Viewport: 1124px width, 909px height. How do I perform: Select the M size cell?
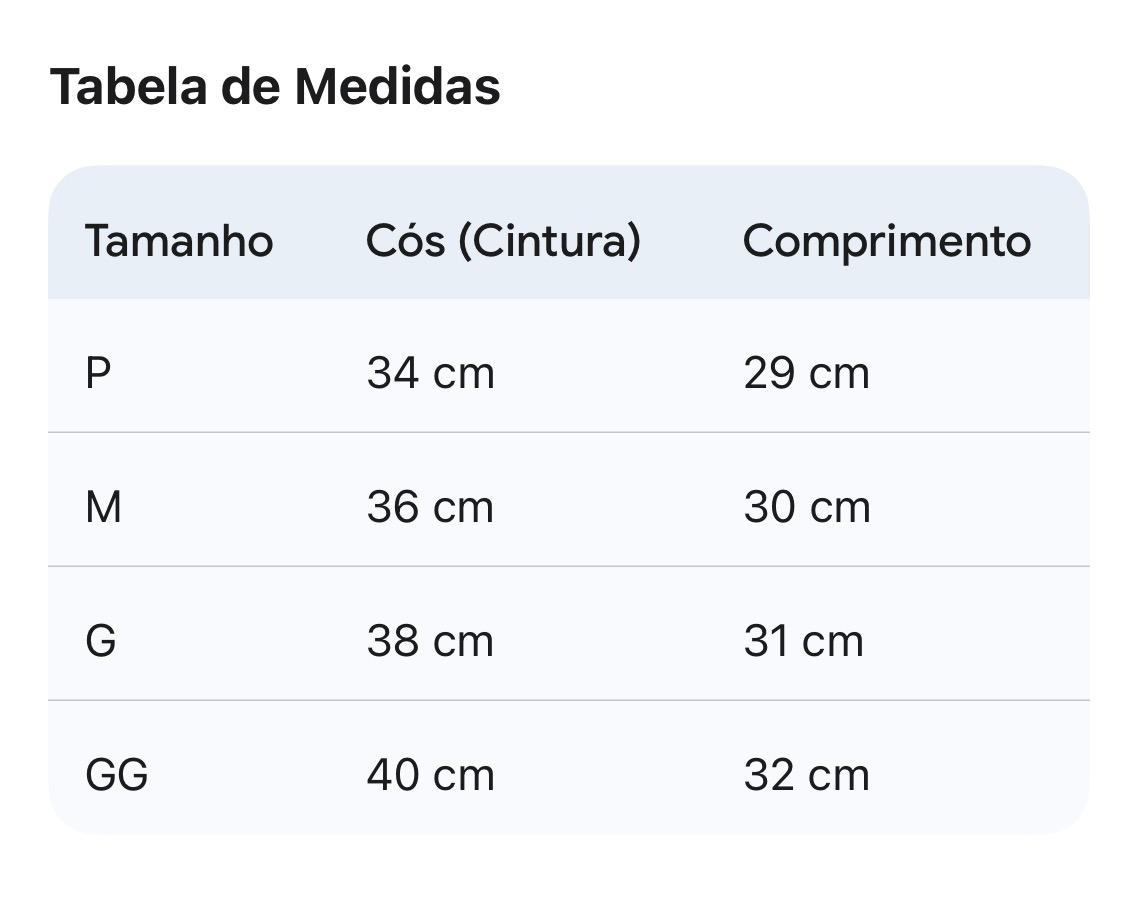[x=103, y=507]
